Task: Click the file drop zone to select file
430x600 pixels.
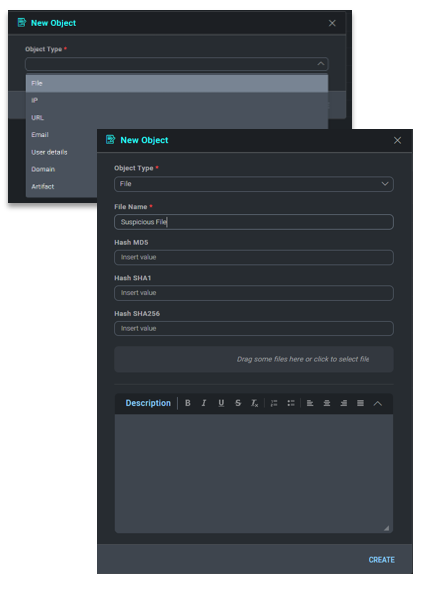Action: coord(254,359)
